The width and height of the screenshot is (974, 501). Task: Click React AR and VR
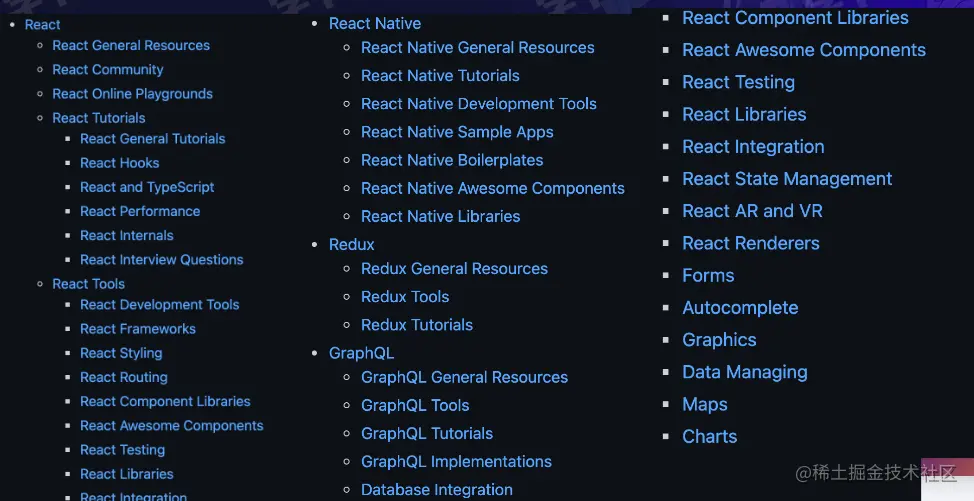pos(752,211)
